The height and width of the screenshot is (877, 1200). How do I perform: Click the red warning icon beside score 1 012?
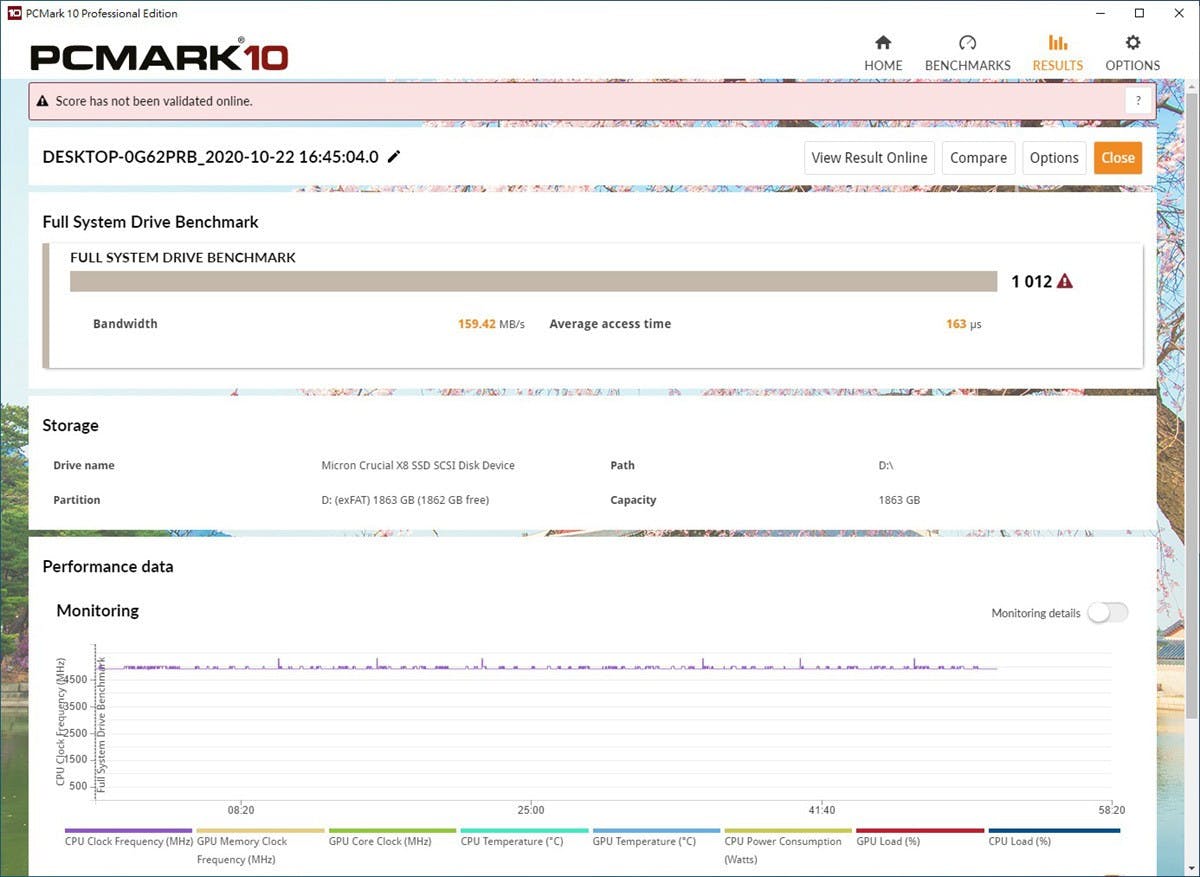[x=1065, y=282]
